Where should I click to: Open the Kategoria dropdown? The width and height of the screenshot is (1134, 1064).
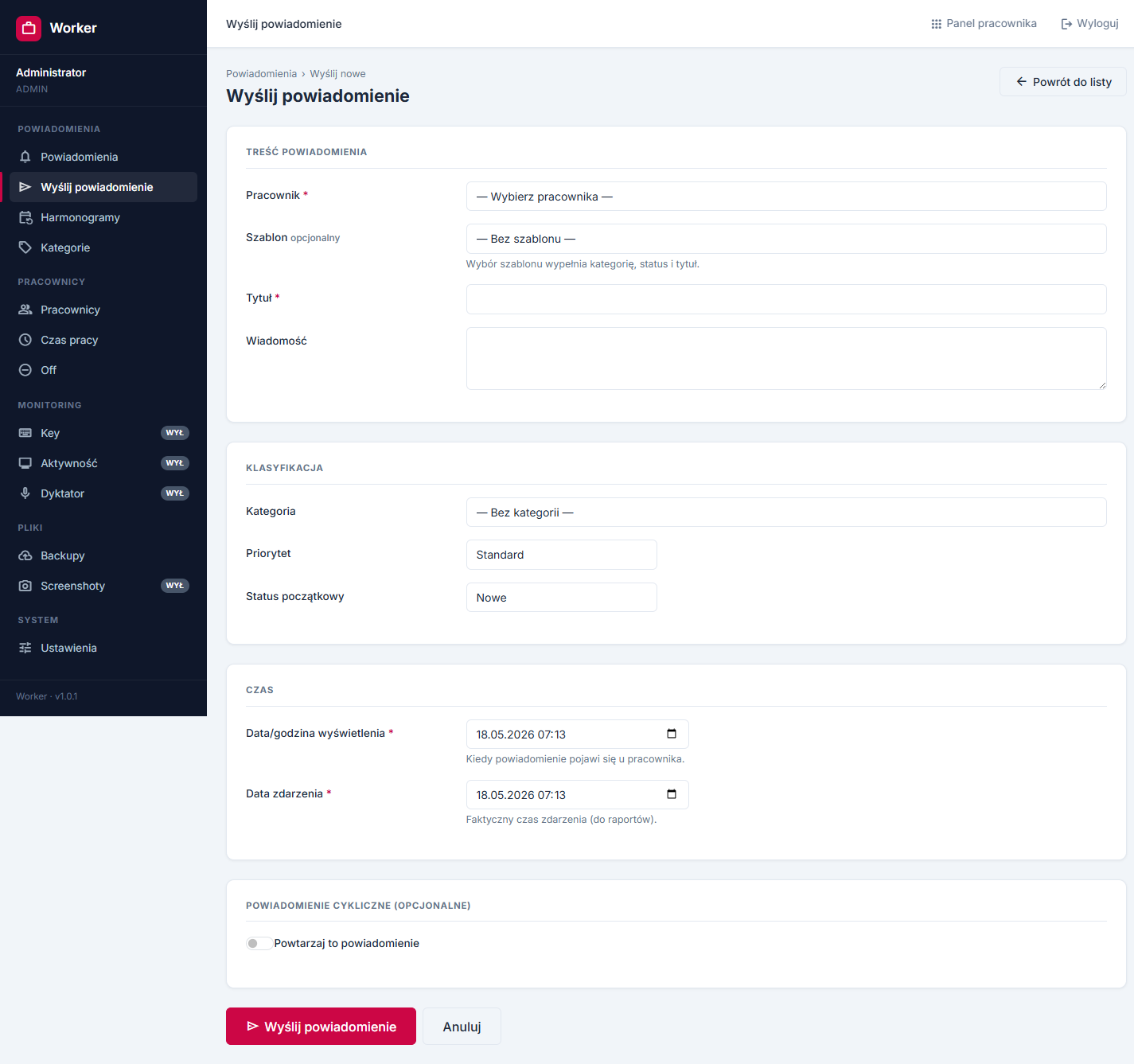coord(786,513)
